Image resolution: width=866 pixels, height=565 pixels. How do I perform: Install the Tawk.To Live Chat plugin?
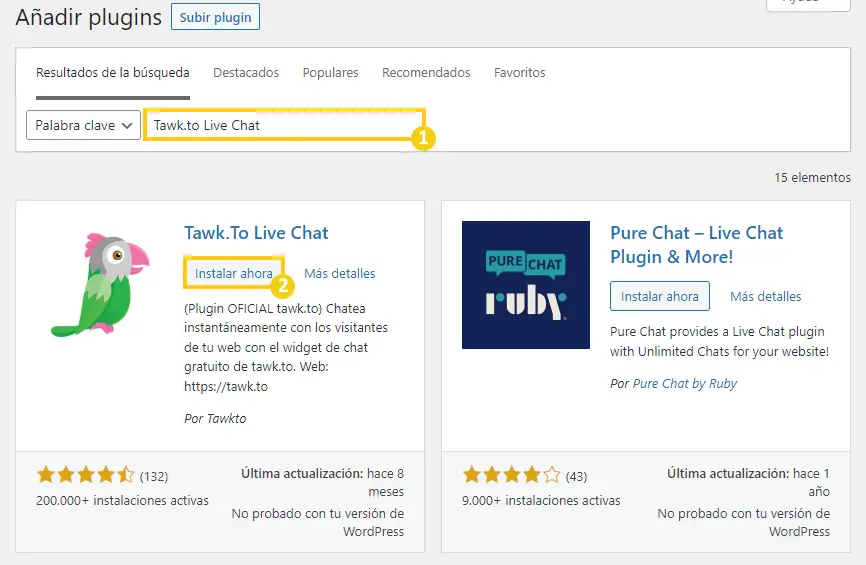tap(234, 273)
